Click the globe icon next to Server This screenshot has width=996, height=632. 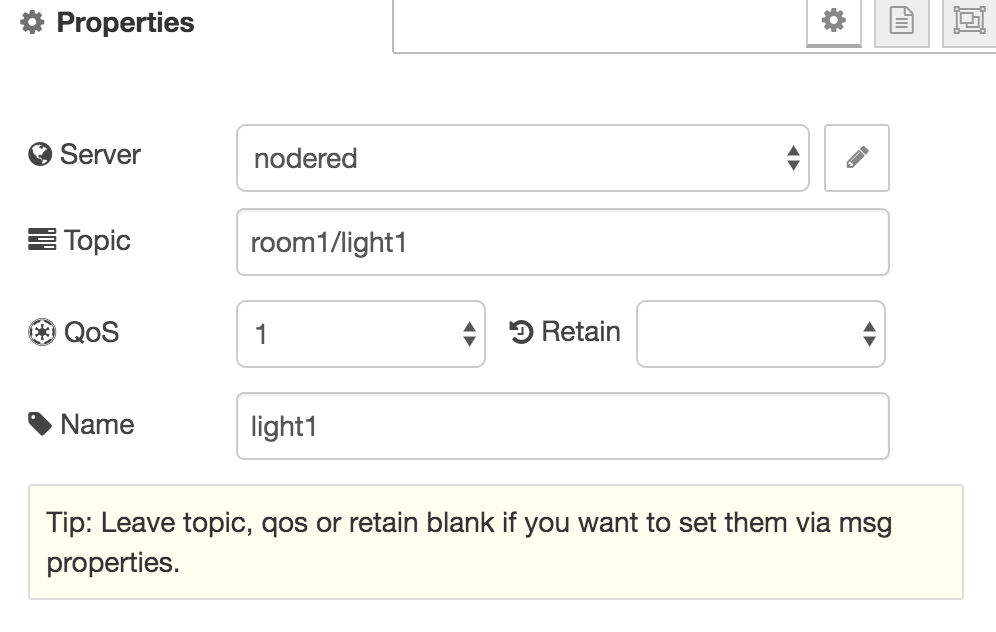(x=39, y=153)
